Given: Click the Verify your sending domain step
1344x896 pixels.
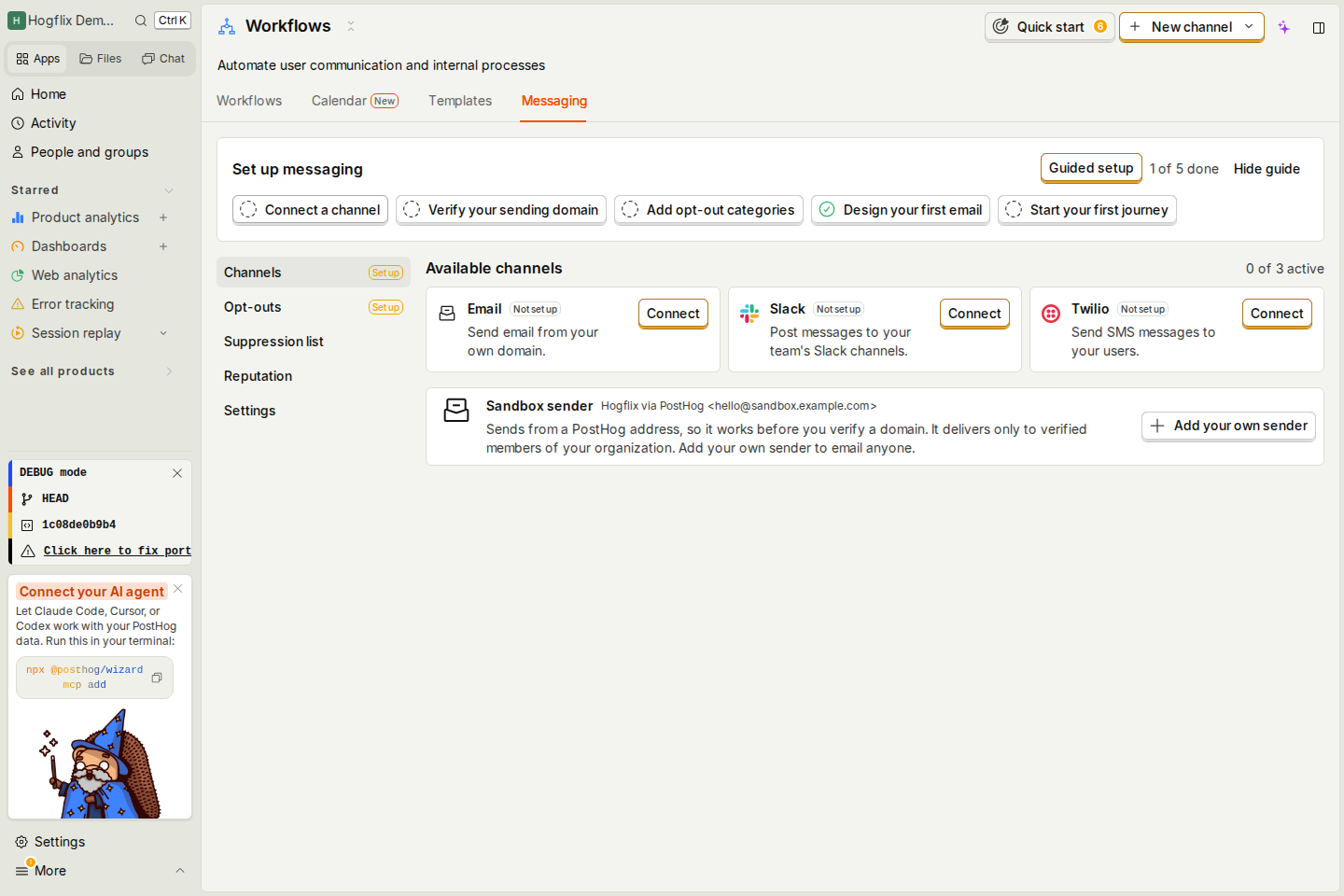Looking at the screenshot, I should tap(501, 210).
